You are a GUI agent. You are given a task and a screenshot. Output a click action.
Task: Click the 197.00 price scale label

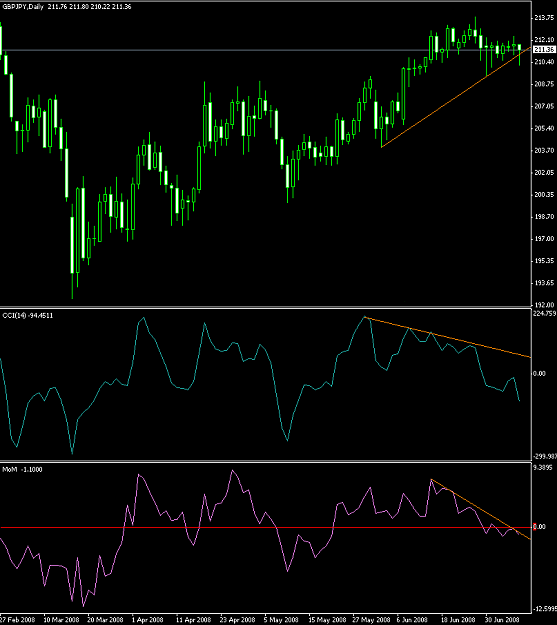(544, 239)
